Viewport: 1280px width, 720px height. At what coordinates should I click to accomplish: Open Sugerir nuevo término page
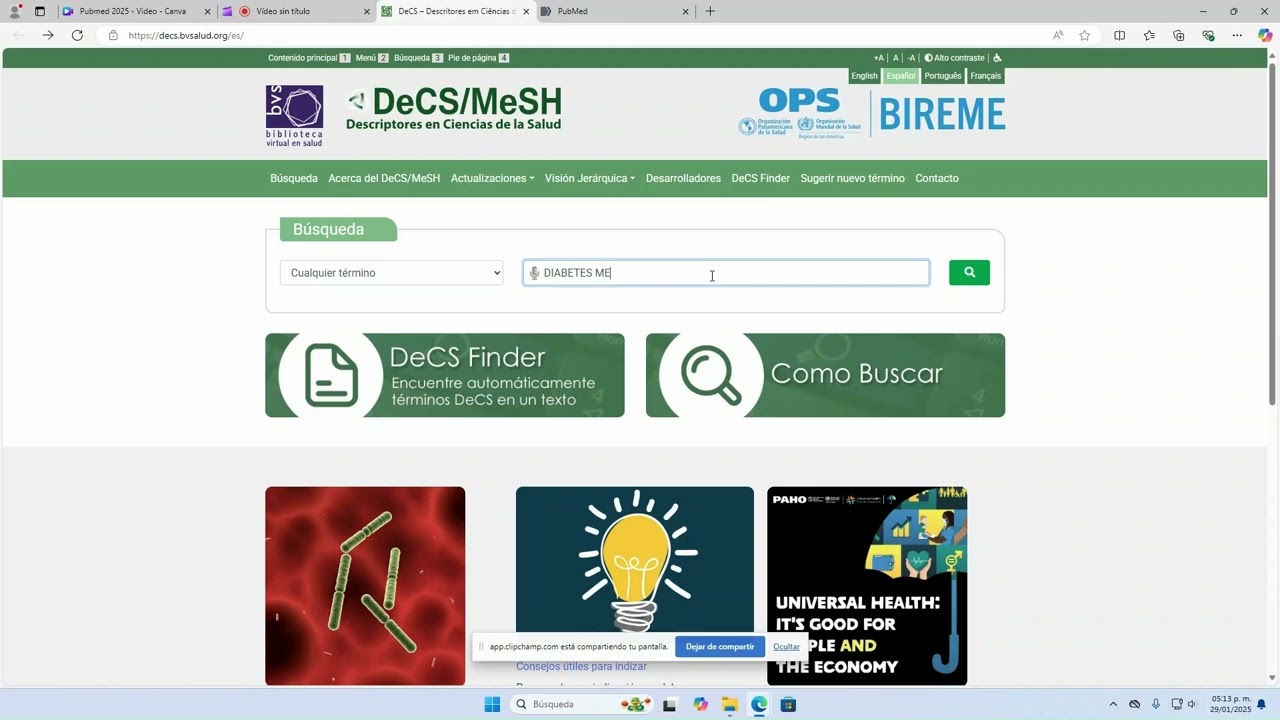[852, 178]
